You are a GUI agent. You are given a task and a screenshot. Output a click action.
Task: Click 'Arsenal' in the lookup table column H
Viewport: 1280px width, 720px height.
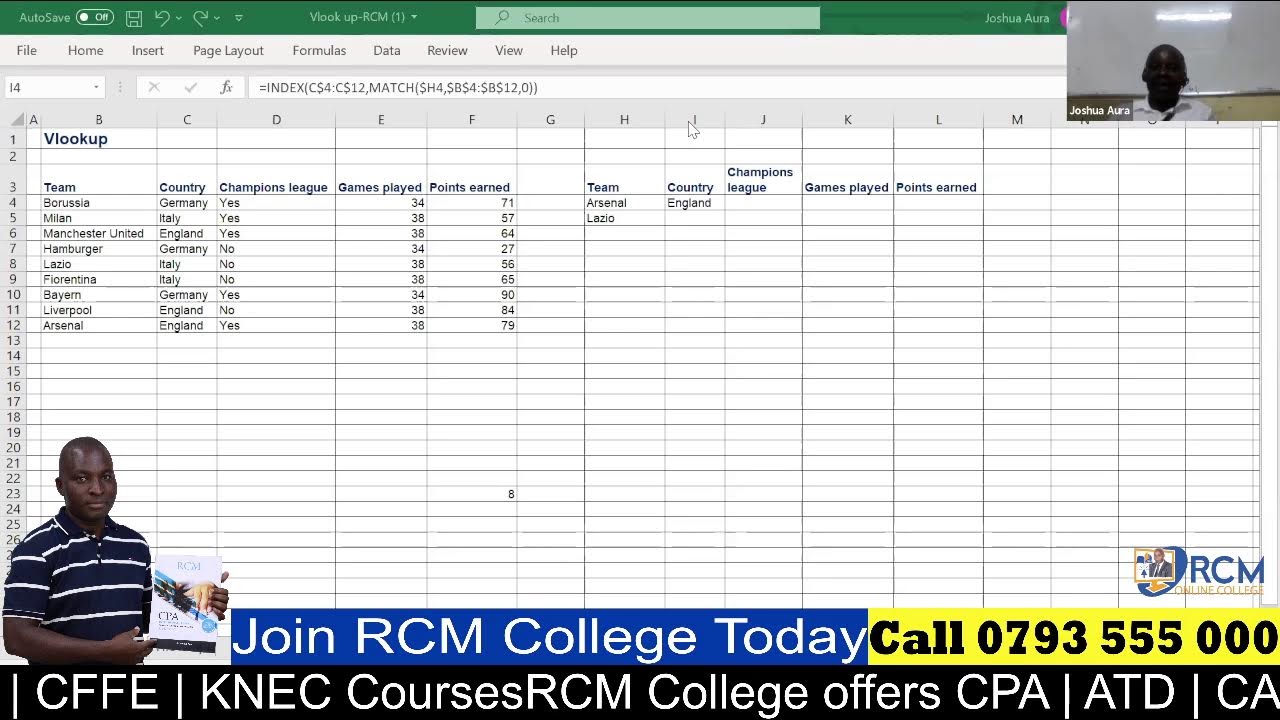click(624, 203)
